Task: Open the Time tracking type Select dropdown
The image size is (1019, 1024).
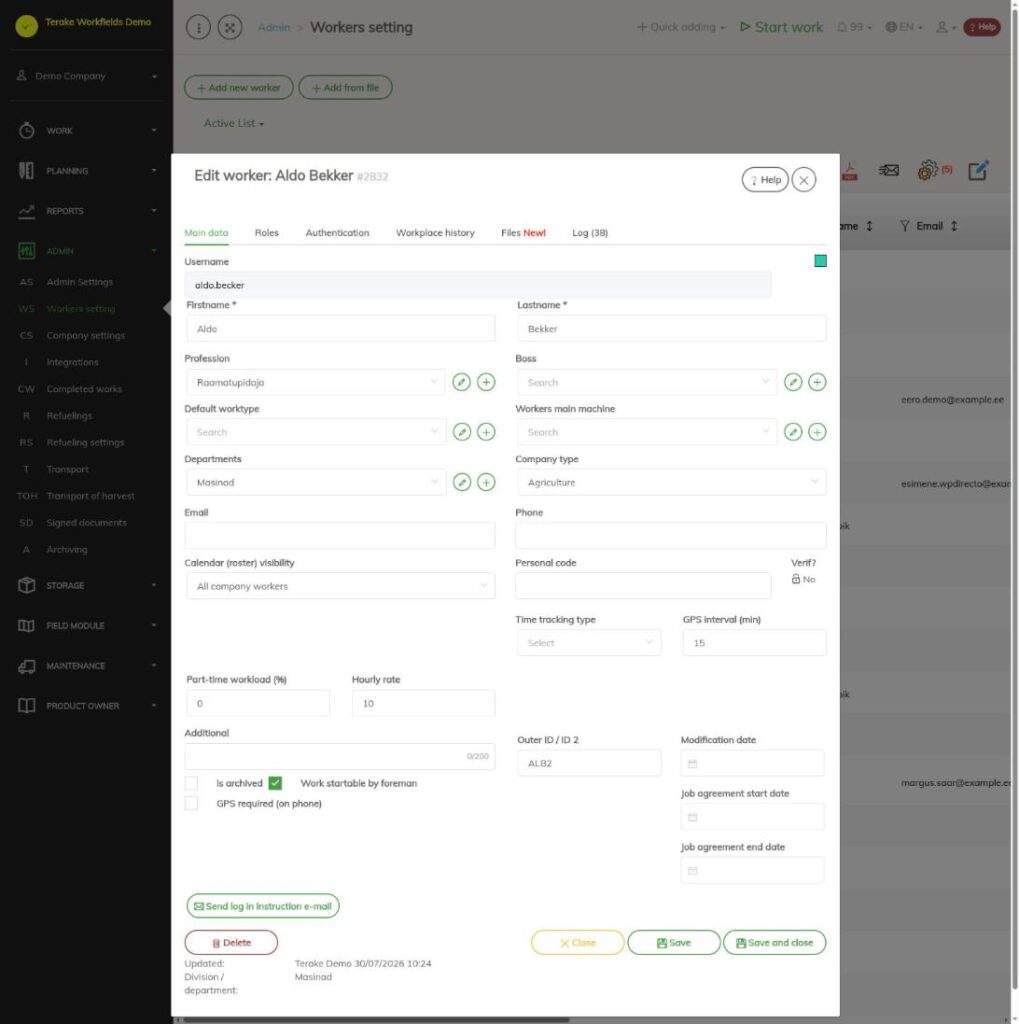Action: [x=589, y=643]
